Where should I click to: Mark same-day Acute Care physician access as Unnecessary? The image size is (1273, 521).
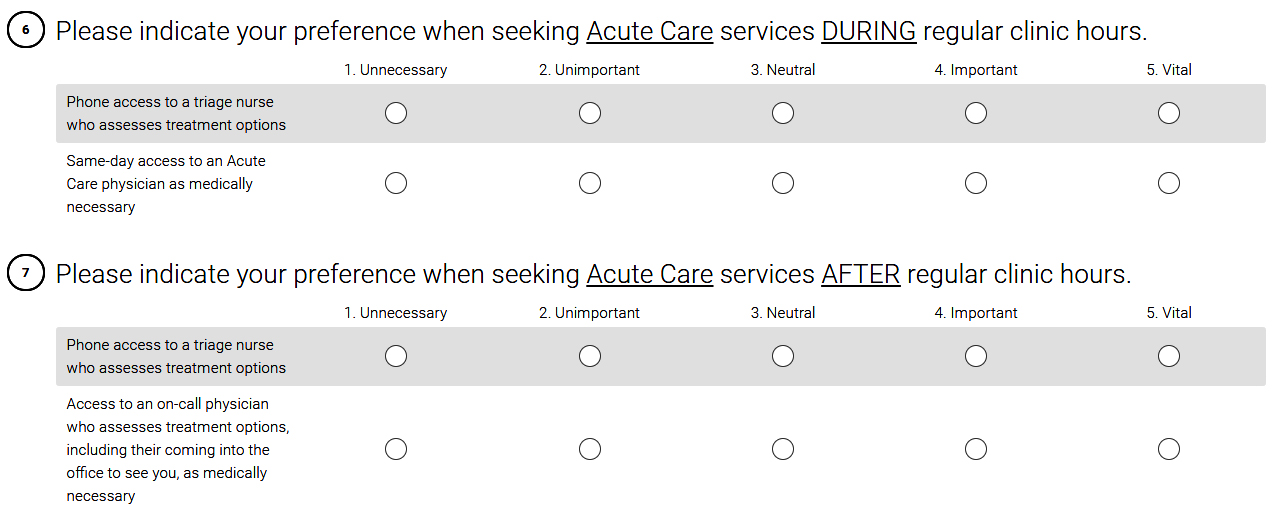click(396, 183)
